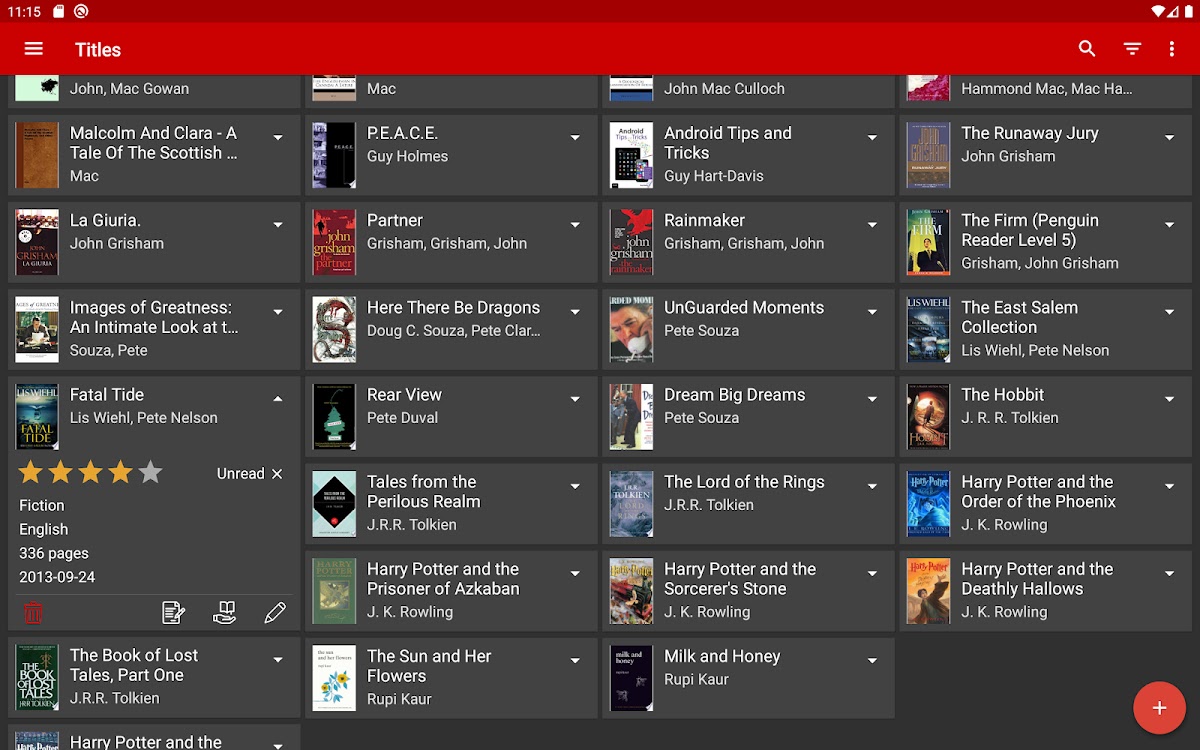1200x750 pixels.
Task: Collapse the Fatal Tide details card
Action: (x=278, y=399)
